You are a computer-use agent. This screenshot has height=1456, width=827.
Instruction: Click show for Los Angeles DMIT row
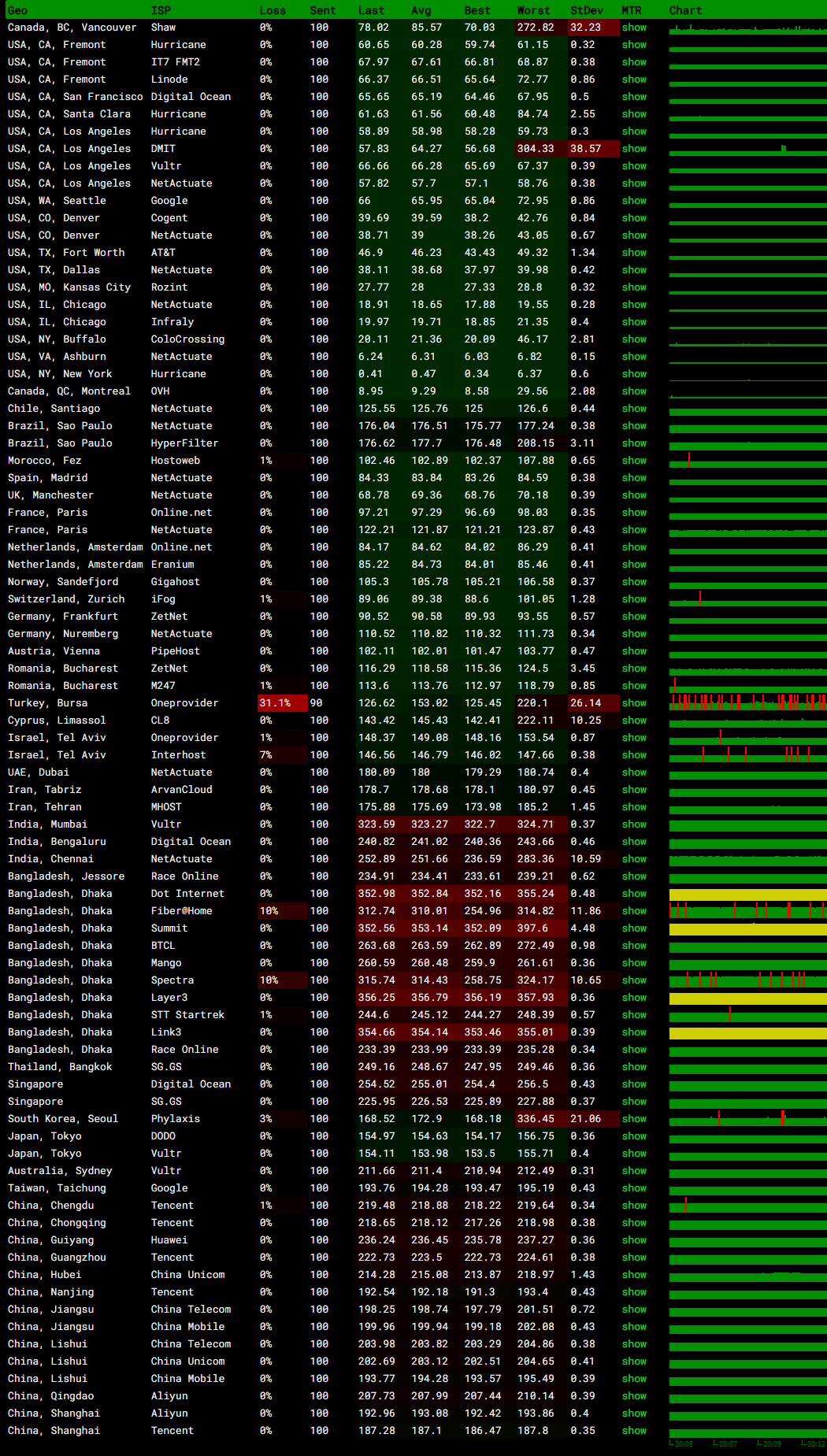[634, 149]
